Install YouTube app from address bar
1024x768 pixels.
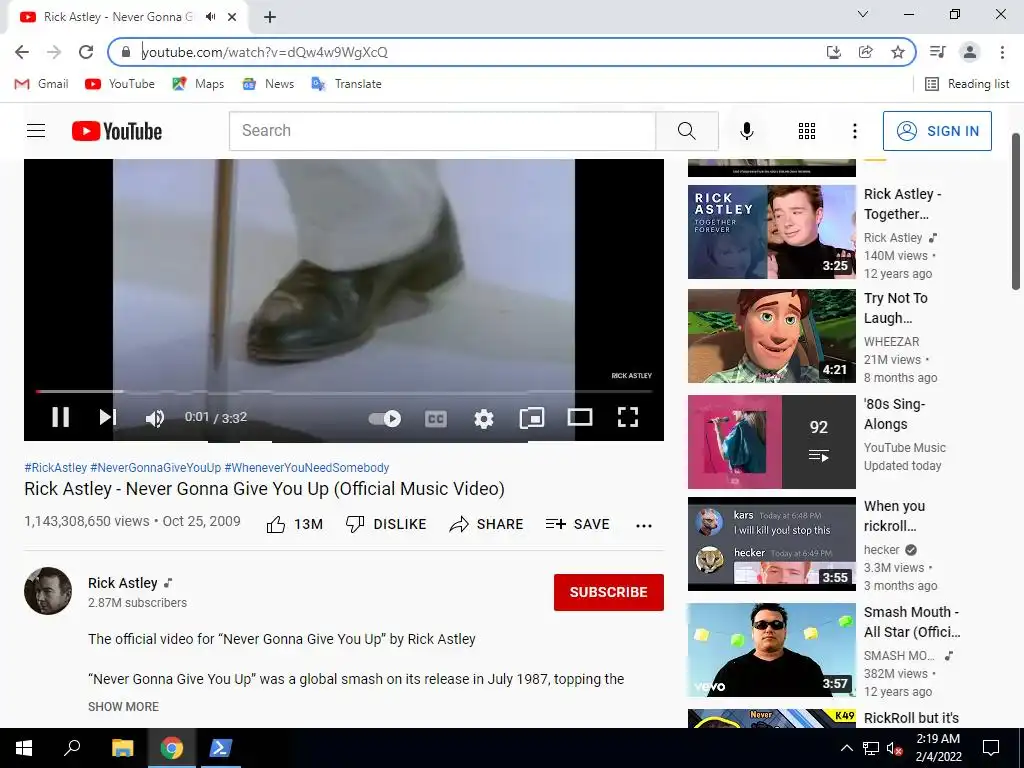point(833,52)
